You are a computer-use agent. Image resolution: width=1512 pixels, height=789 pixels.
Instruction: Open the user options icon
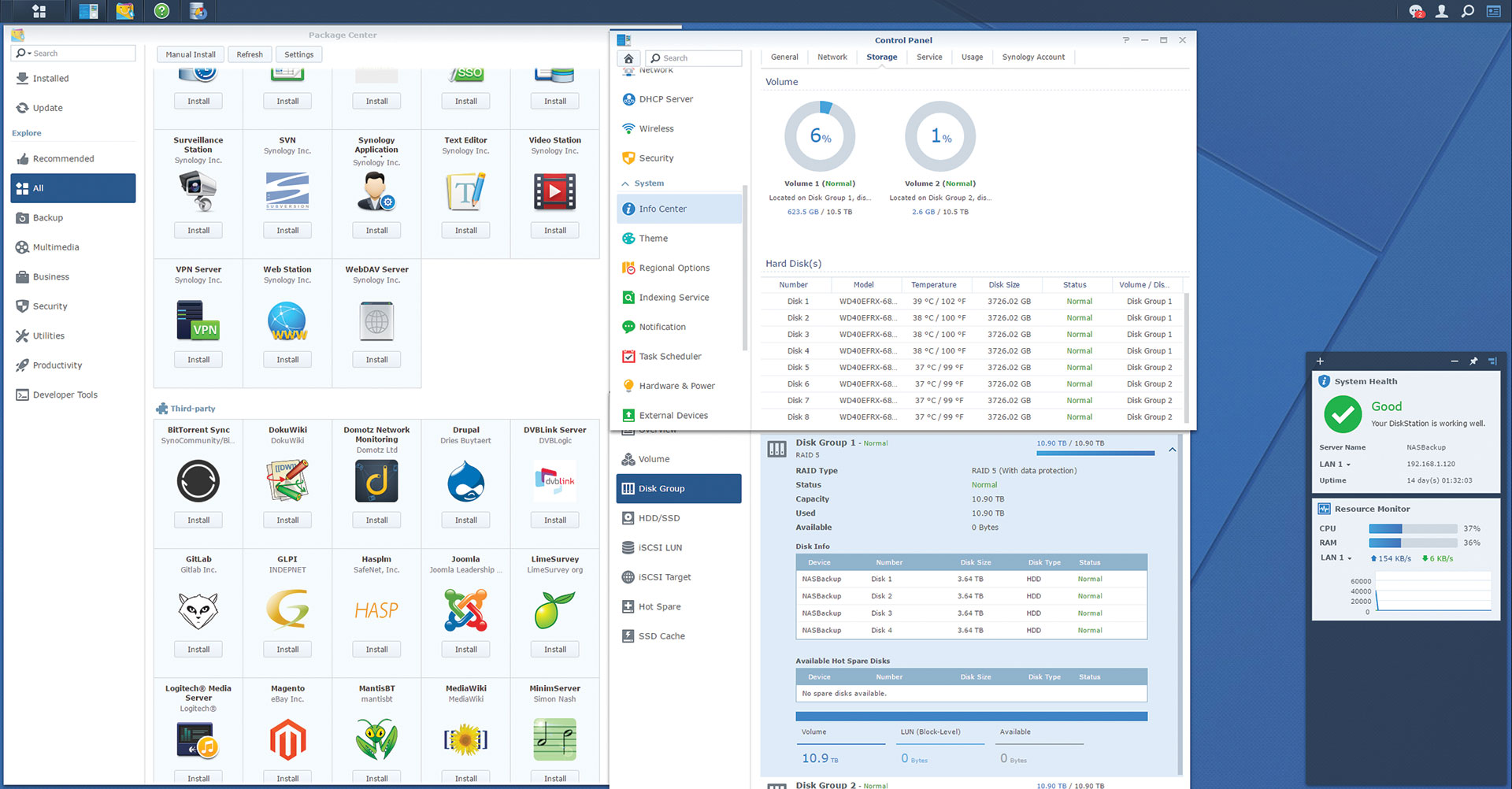click(x=1441, y=11)
